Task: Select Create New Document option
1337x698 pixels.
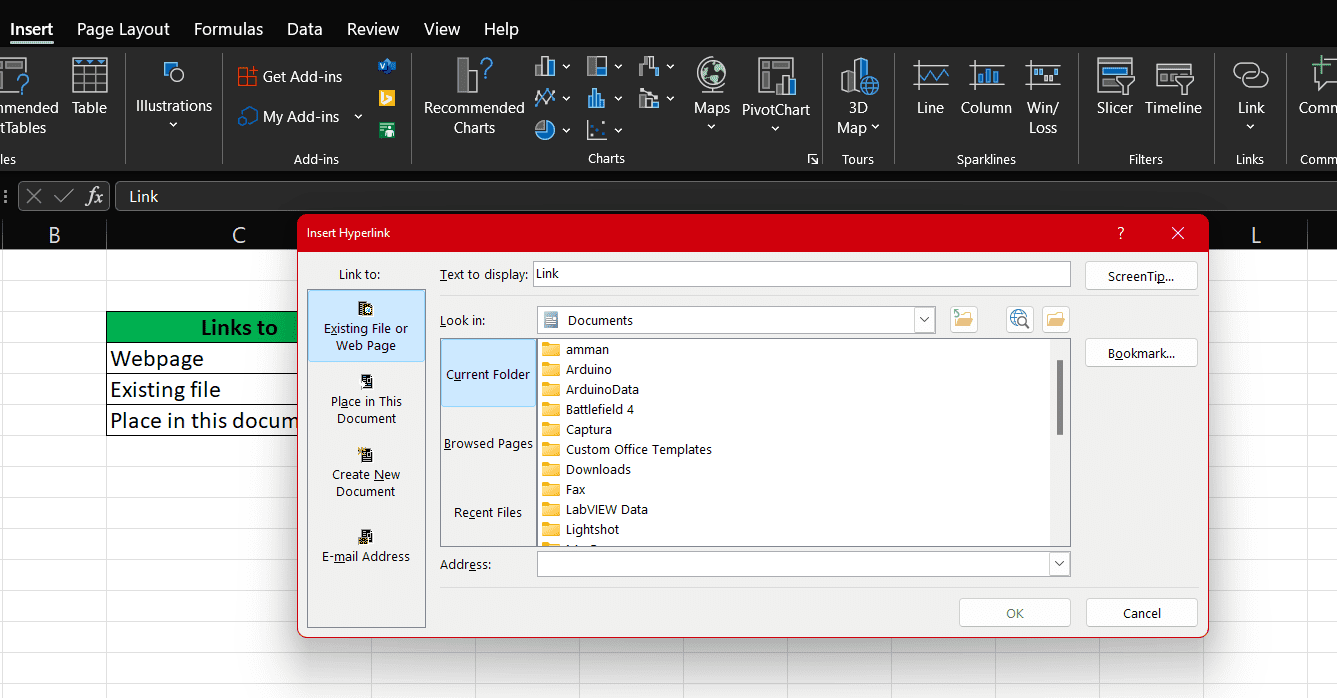Action: point(366,472)
